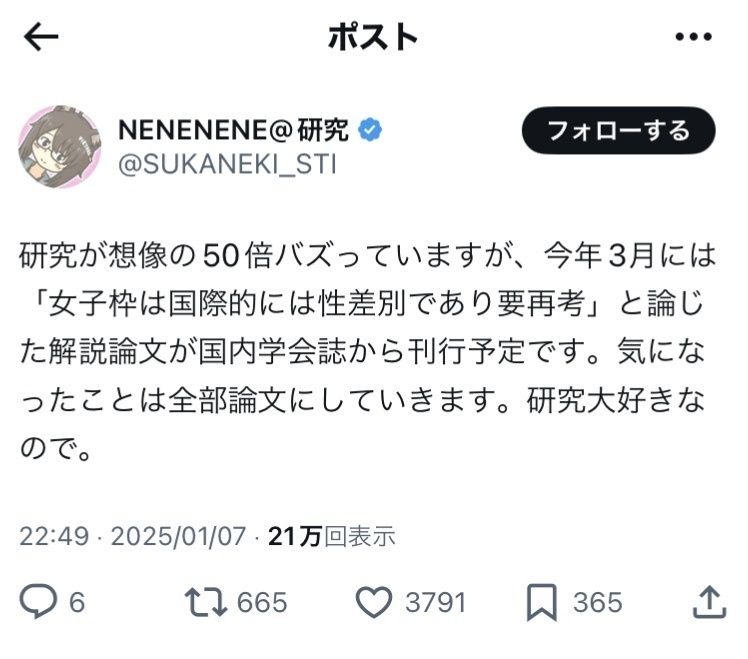Viewport: 748px width, 659px height.
Task: Click the like count 3791
Action: [435, 602]
